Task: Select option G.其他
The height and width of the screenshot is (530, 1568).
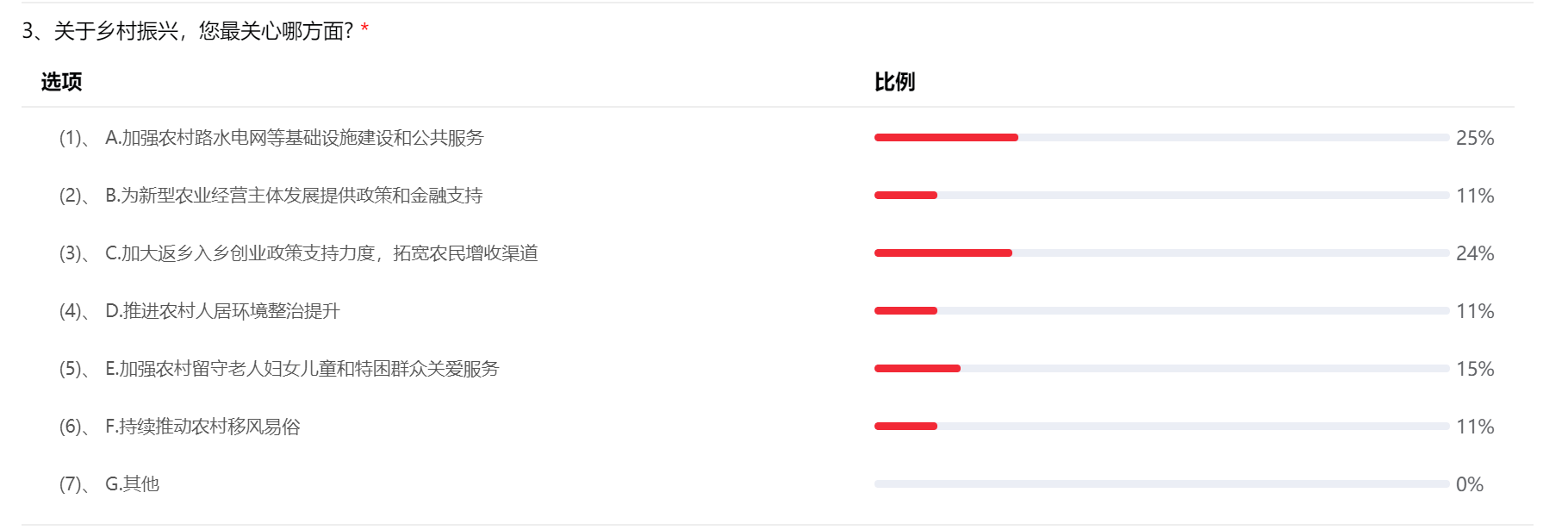Action: pos(132,484)
